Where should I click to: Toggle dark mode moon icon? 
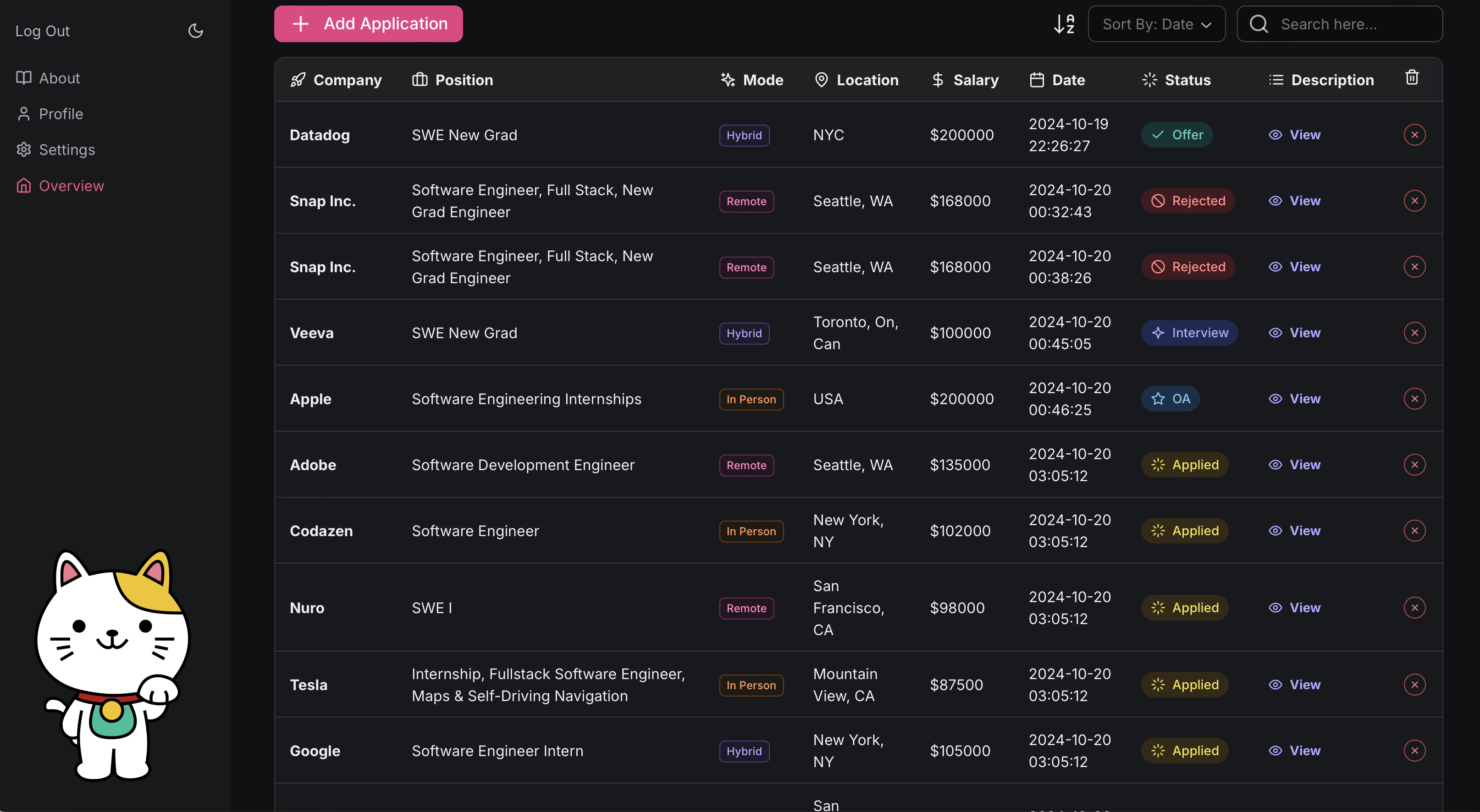(x=196, y=30)
